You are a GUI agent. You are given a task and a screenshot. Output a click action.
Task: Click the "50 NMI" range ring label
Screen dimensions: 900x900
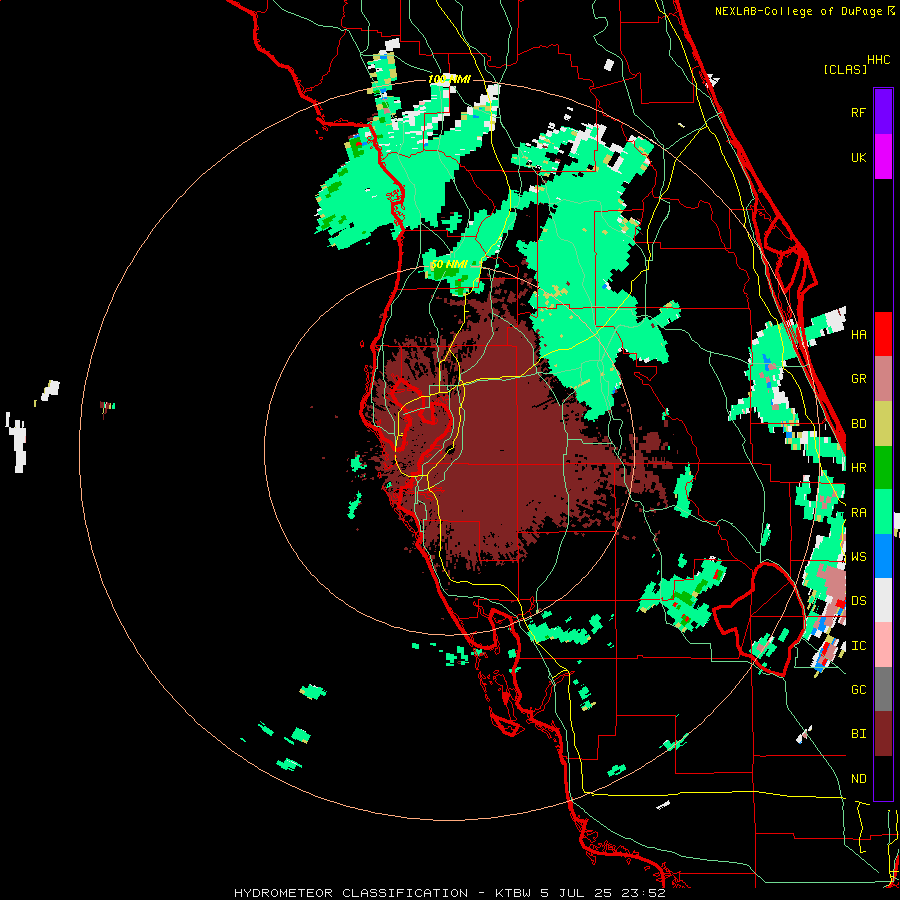click(449, 264)
